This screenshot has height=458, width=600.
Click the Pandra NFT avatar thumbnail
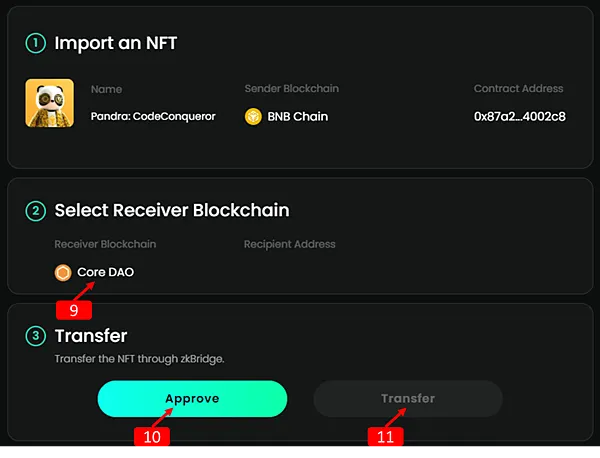click(x=50, y=104)
